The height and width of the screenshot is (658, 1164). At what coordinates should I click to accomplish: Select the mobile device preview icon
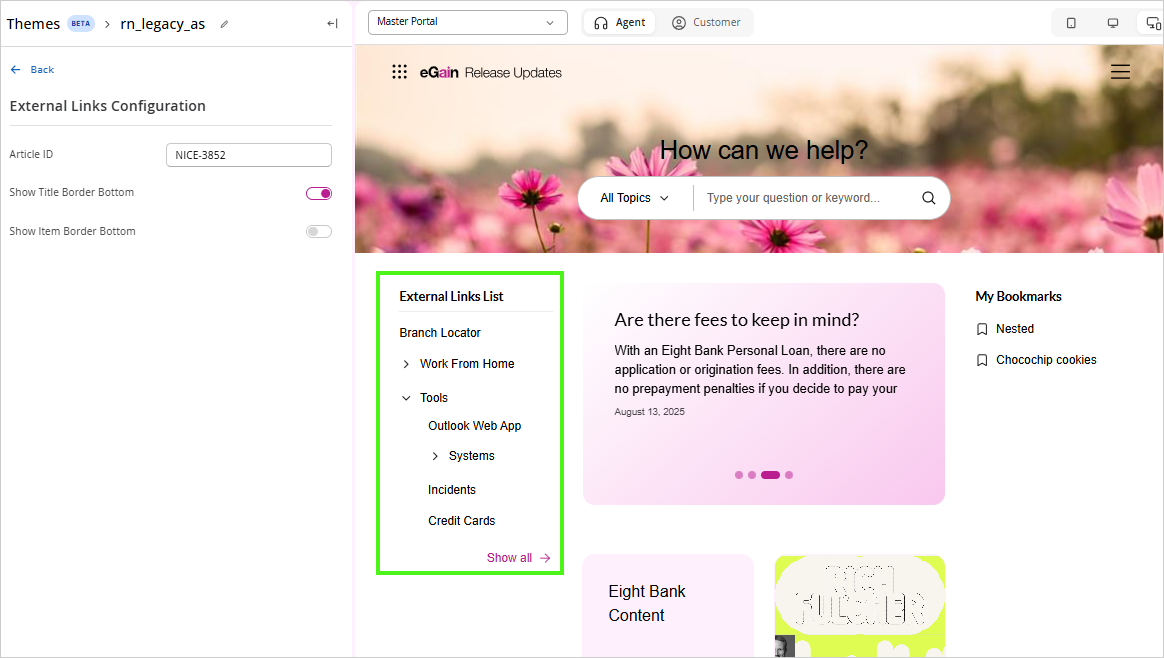1071,22
